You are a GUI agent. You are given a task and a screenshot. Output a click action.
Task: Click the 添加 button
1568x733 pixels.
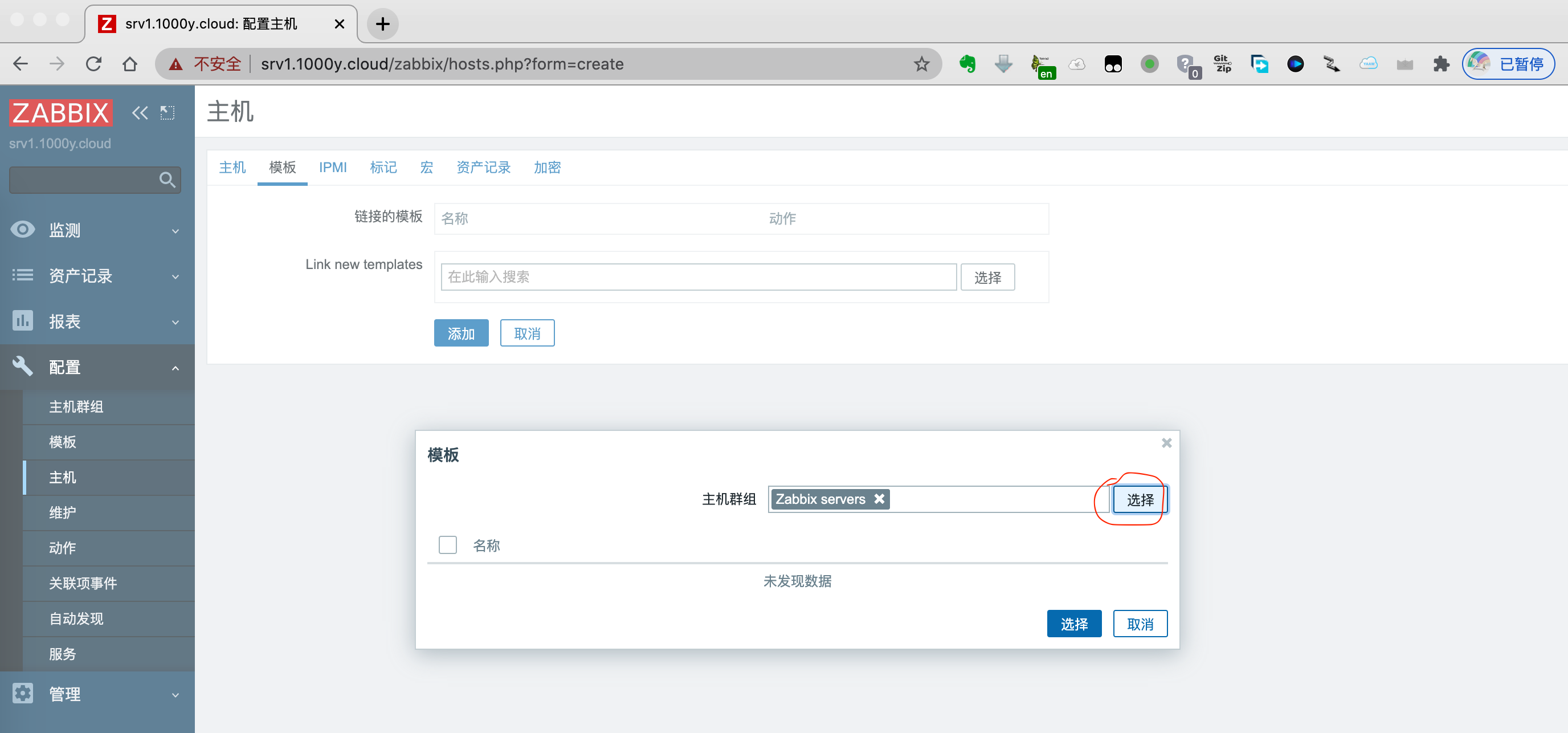point(461,332)
